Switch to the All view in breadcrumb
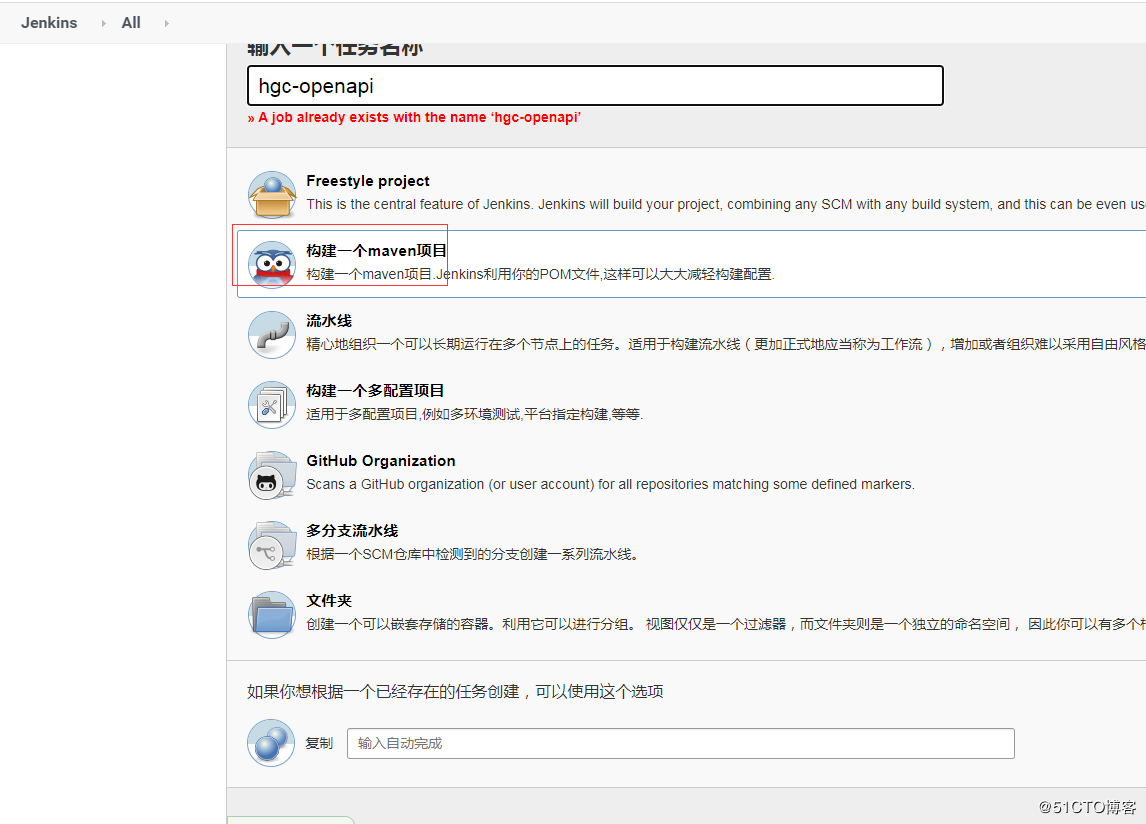Image resolution: width=1146 pixels, height=824 pixels. pos(130,22)
